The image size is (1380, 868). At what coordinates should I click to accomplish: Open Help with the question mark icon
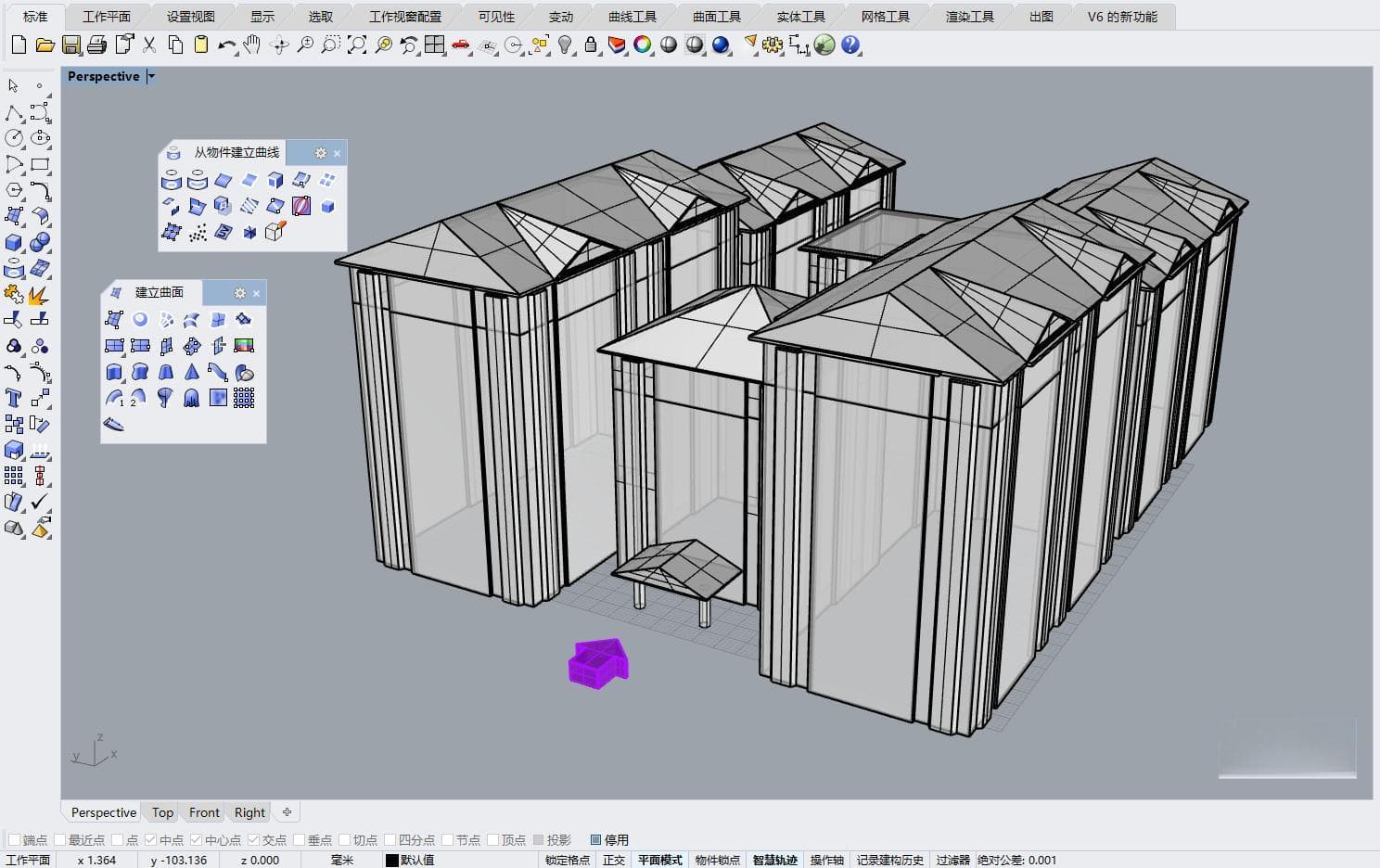click(x=850, y=45)
